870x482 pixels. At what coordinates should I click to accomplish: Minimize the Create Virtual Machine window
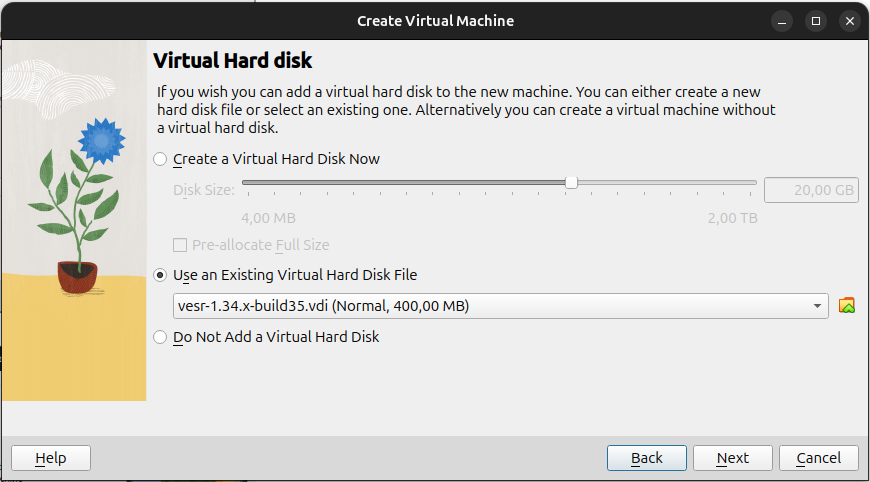coord(783,20)
